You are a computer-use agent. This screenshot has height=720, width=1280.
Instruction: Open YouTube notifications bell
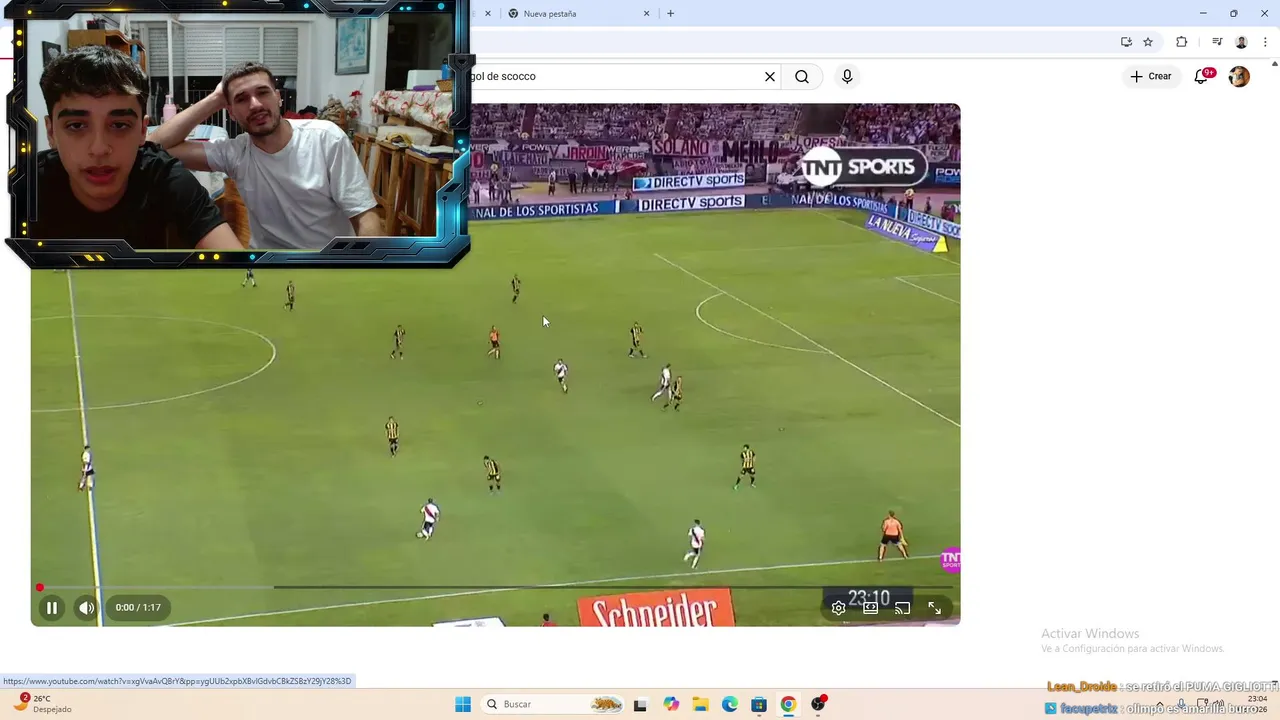click(x=1202, y=76)
